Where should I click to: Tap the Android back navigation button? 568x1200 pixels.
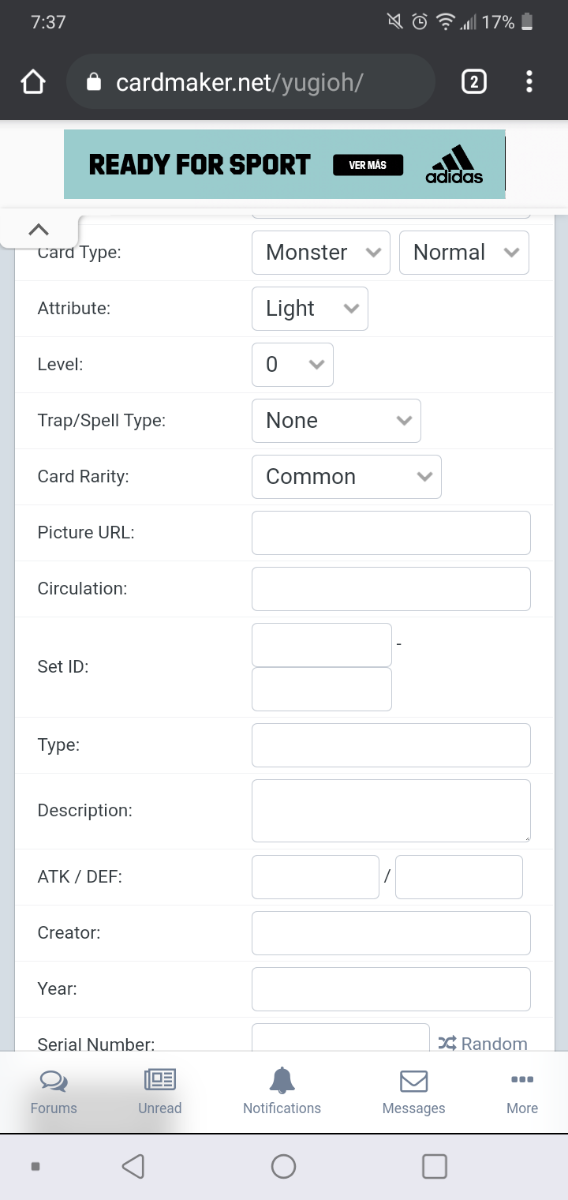point(133,1166)
